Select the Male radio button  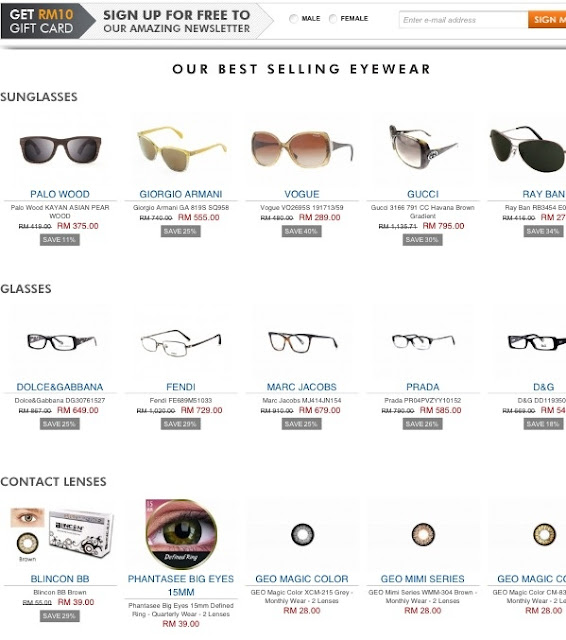click(293, 19)
